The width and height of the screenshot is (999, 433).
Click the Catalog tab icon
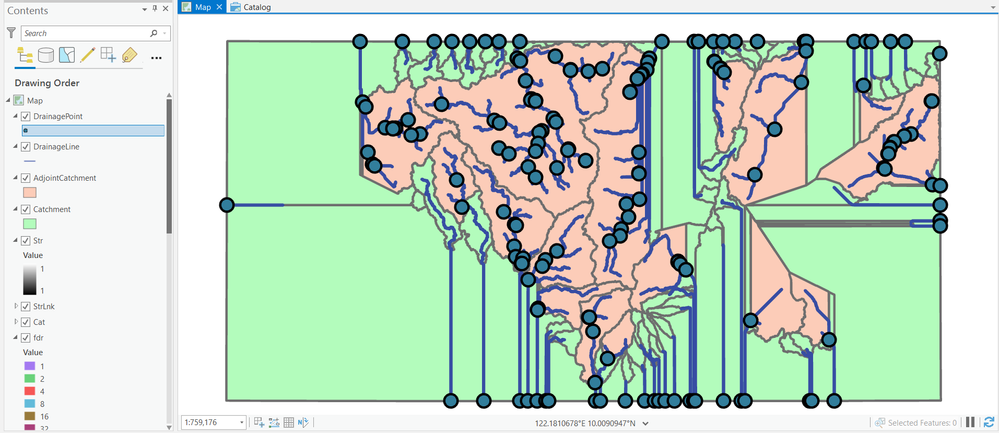point(236,7)
